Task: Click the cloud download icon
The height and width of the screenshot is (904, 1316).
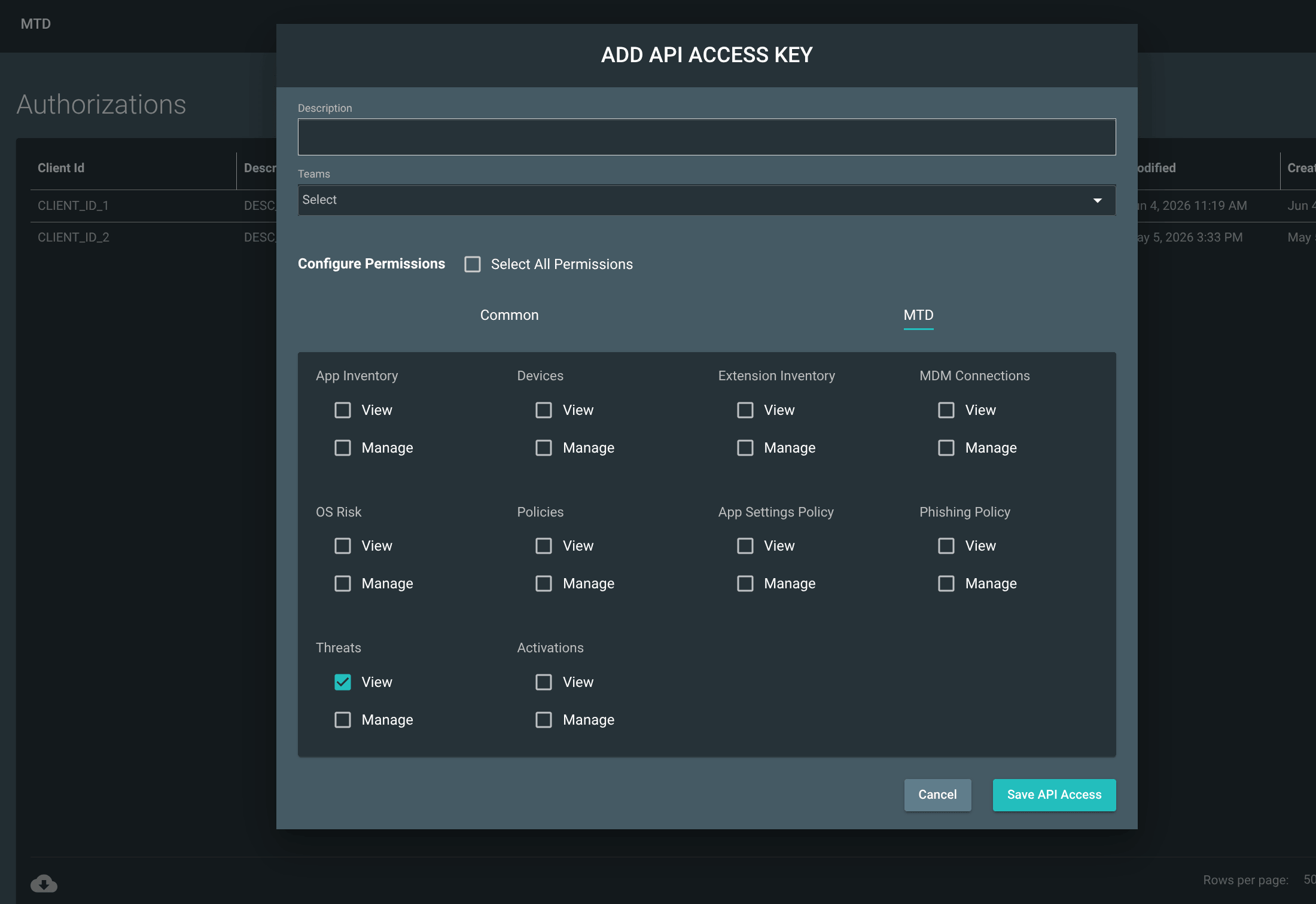Action: (44, 883)
